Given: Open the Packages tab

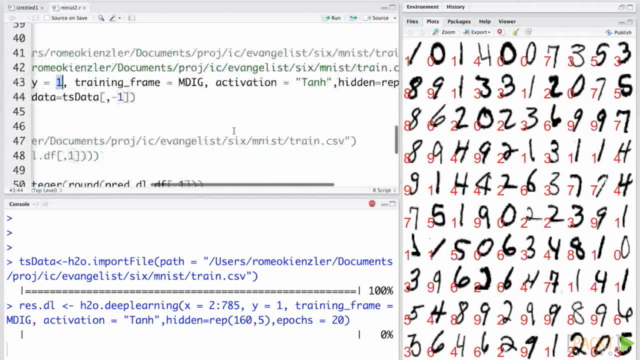Looking at the screenshot, I should (459, 22).
